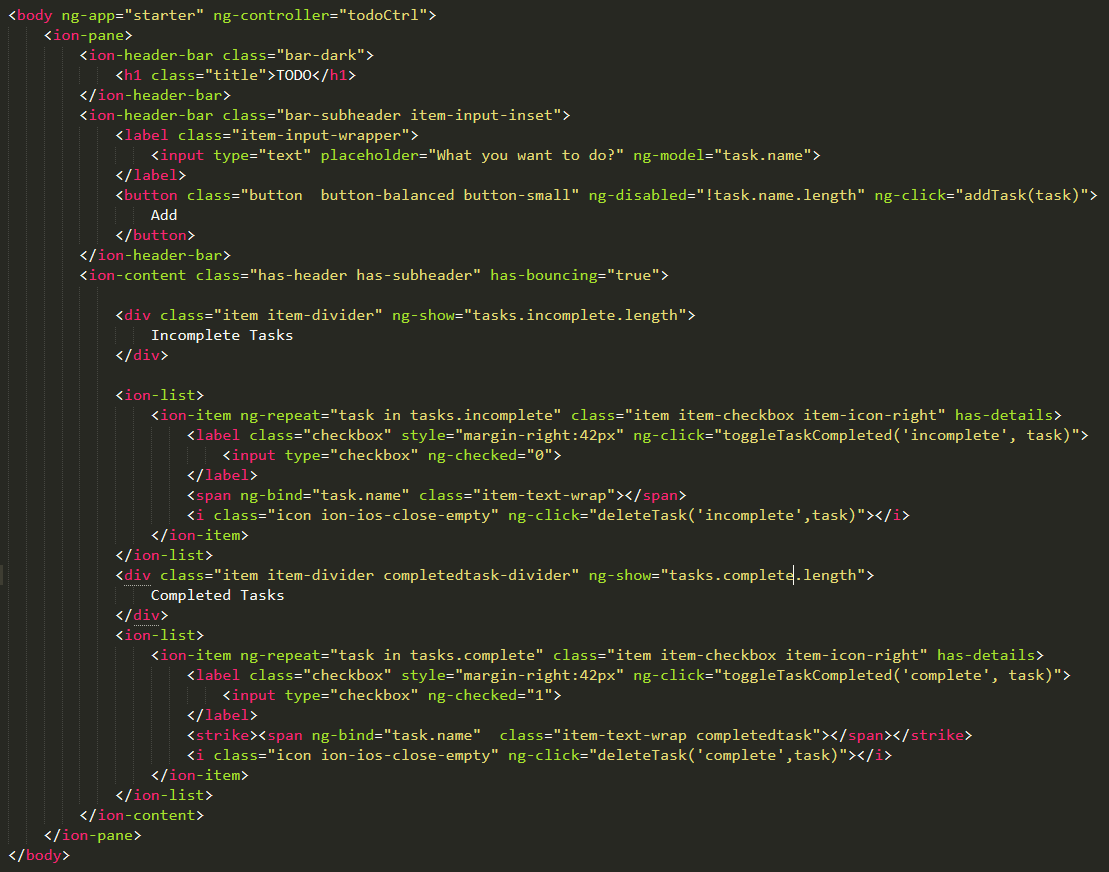Viewport: 1109px width, 872px height.
Task: Click the "Completed Tasks" text line
Action: pyautogui.click(x=218, y=595)
